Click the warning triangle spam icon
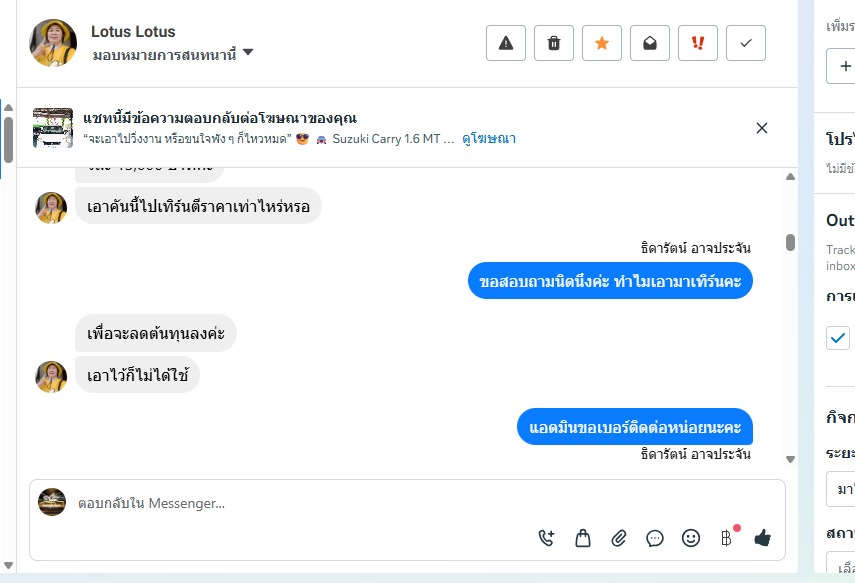The height and width of the screenshot is (583, 855). pyautogui.click(x=506, y=43)
